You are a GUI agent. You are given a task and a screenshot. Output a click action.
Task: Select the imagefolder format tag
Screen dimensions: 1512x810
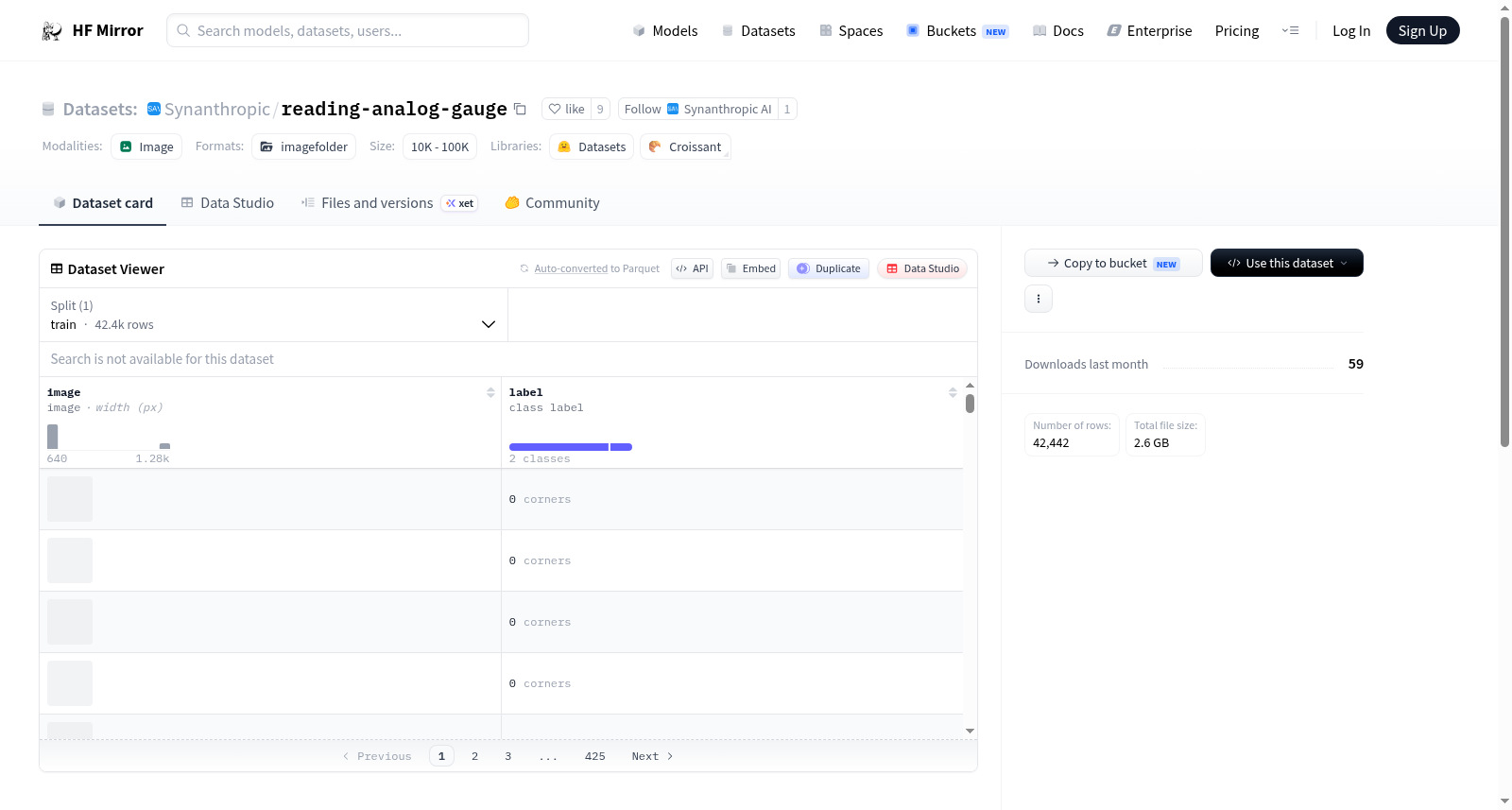click(303, 146)
